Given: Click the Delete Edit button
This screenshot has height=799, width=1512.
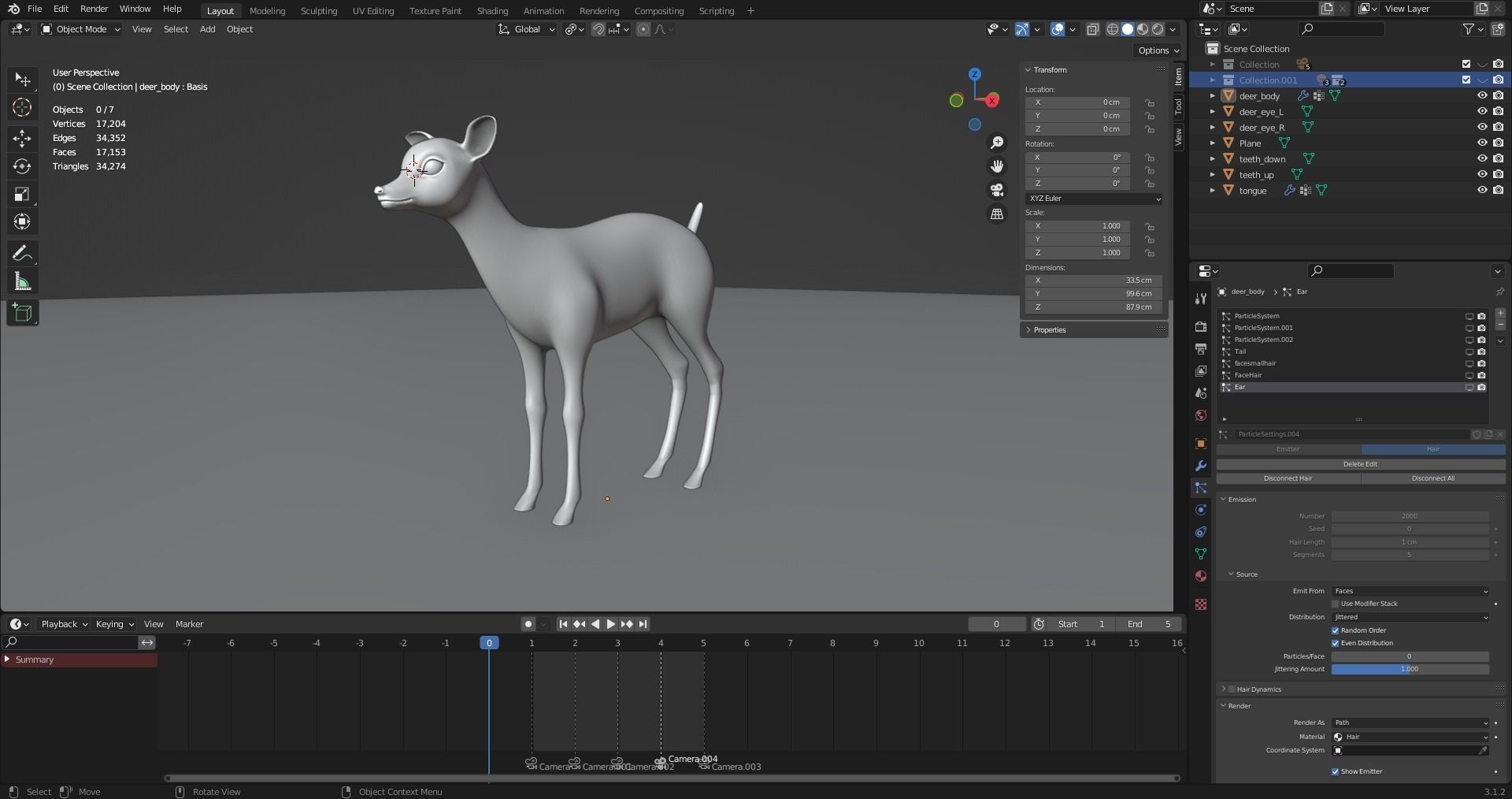Looking at the screenshot, I should click(1360, 464).
